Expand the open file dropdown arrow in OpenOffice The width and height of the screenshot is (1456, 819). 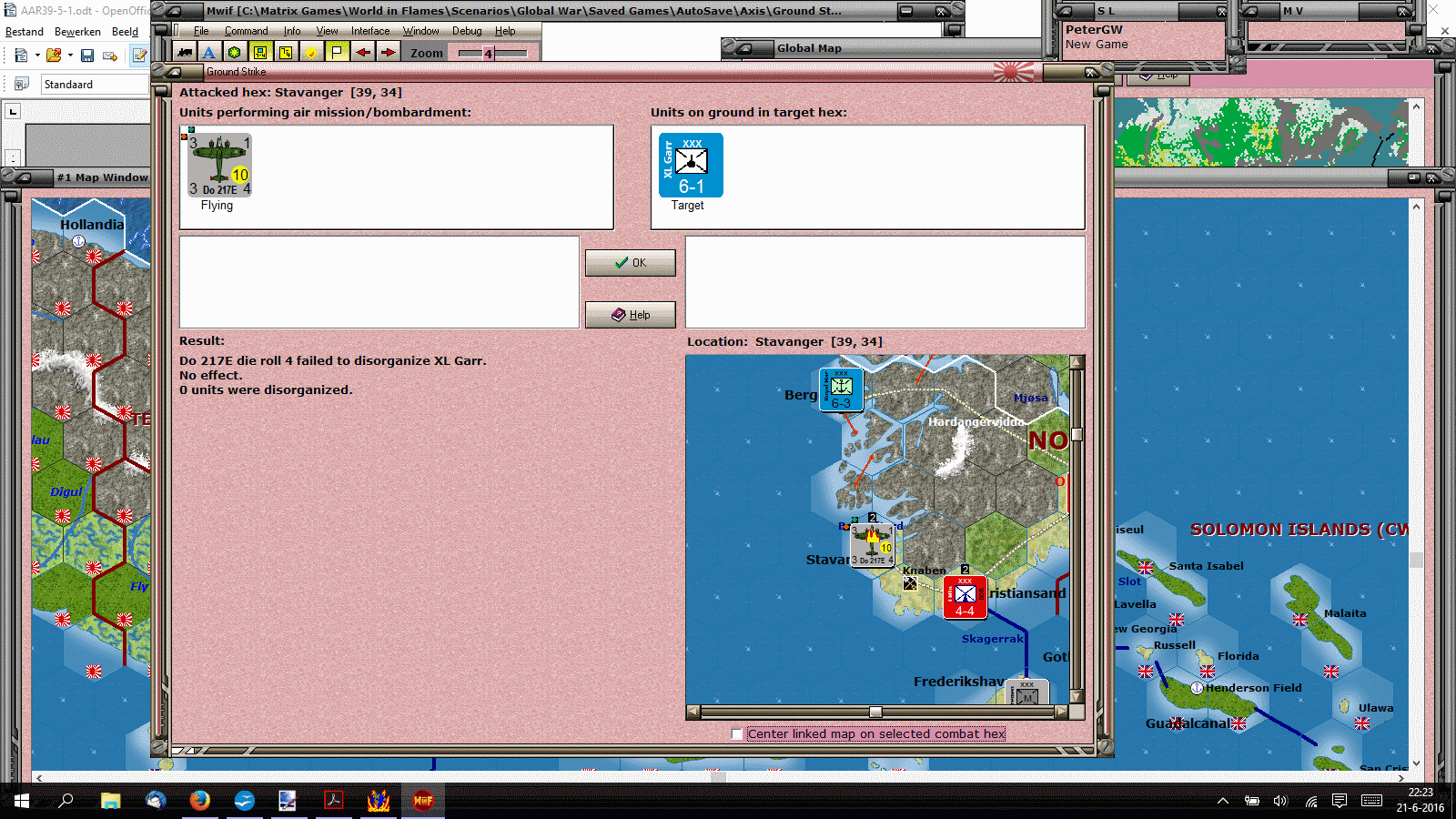click(70, 56)
